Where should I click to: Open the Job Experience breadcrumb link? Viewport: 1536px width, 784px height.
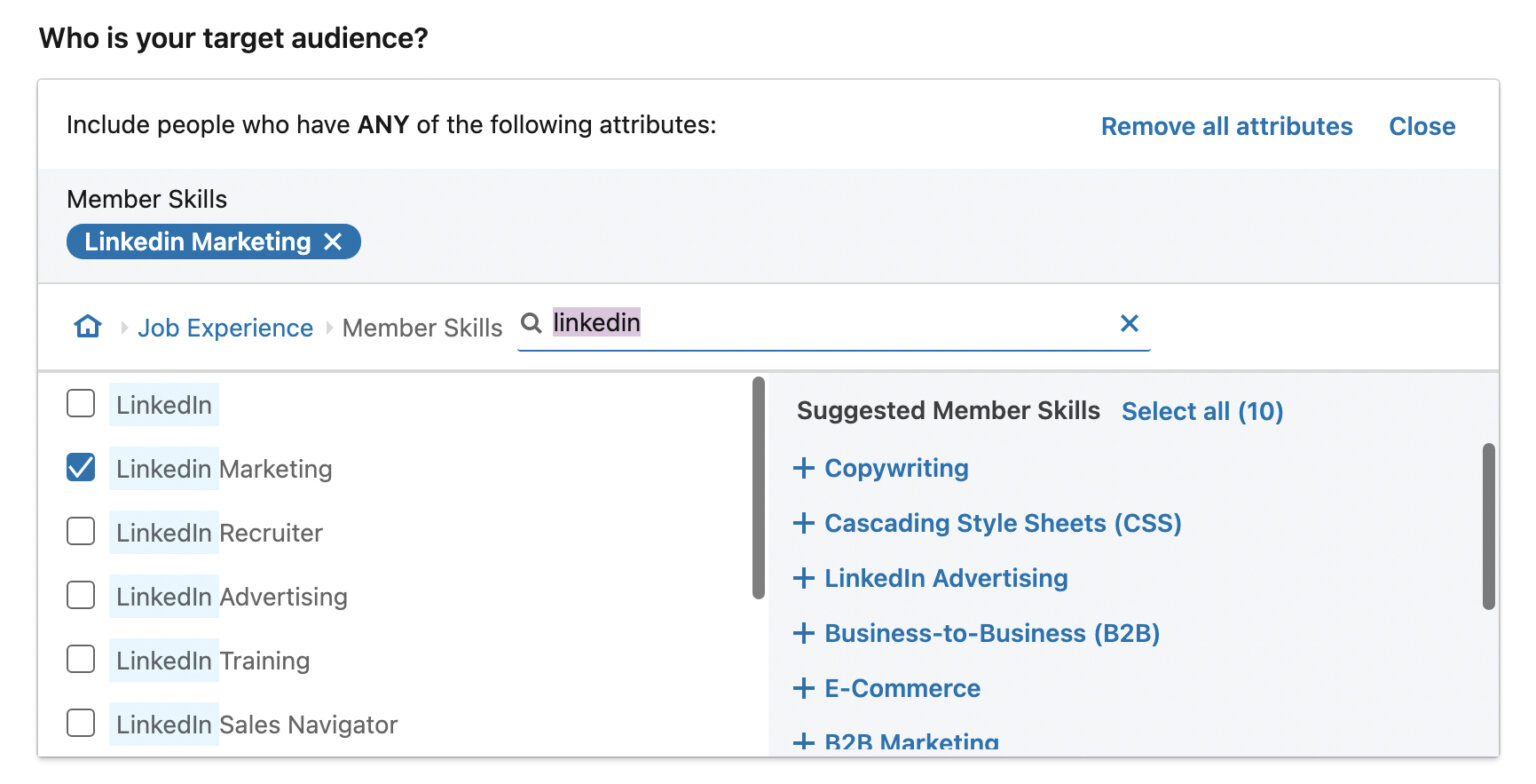pyautogui.click(x=225, y=327)
